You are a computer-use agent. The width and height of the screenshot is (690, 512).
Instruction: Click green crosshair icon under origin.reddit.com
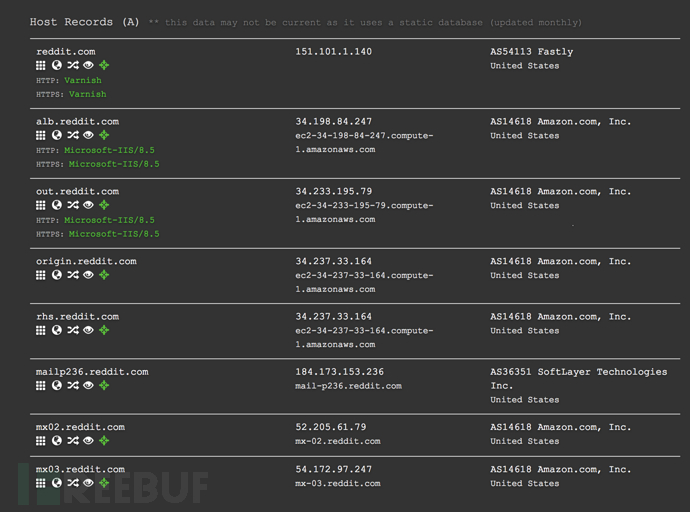pyautogui.click(x=104, y=275)
